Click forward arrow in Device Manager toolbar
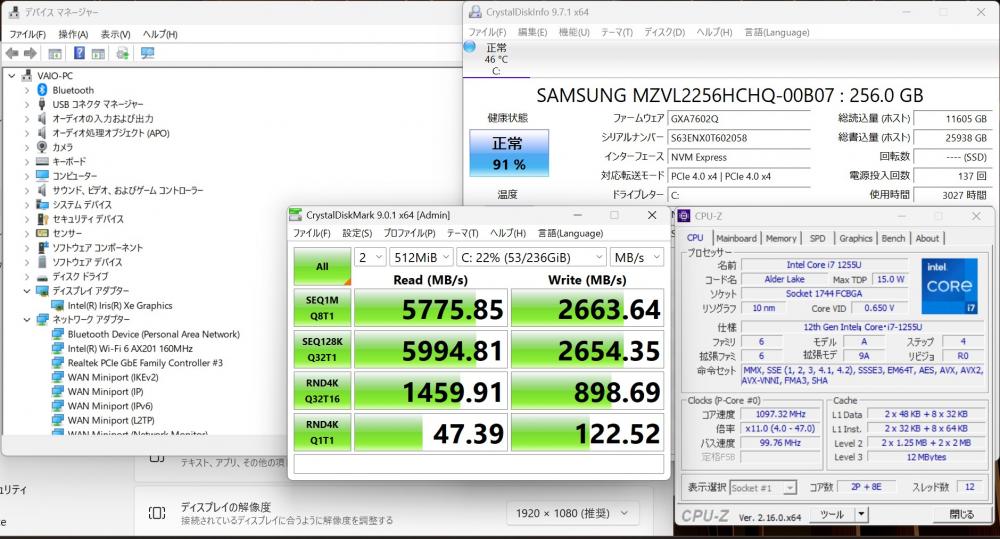The image size is (1000, 539). [x=30, y=54]
